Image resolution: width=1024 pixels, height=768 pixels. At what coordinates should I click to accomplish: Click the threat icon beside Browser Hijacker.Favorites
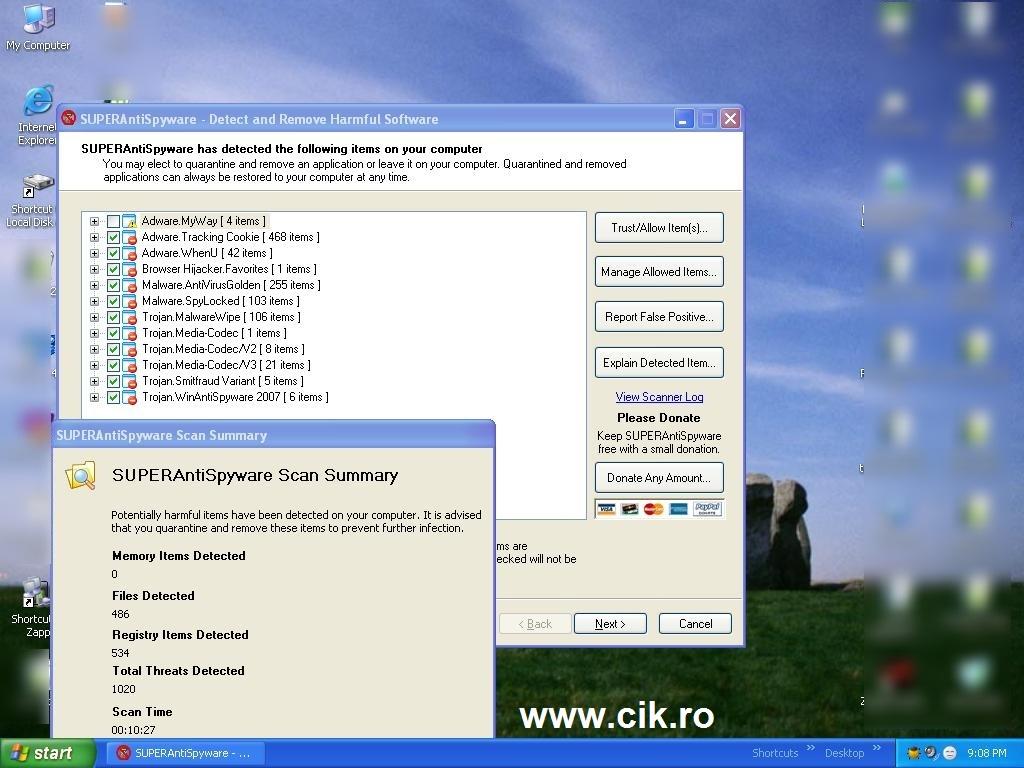pos(129,269)
